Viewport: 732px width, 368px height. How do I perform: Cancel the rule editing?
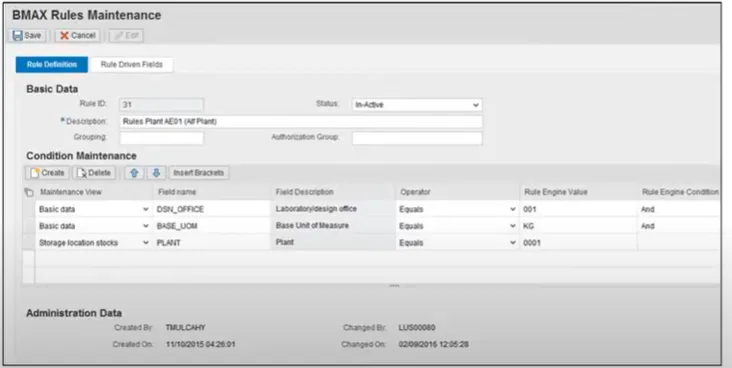77,35
